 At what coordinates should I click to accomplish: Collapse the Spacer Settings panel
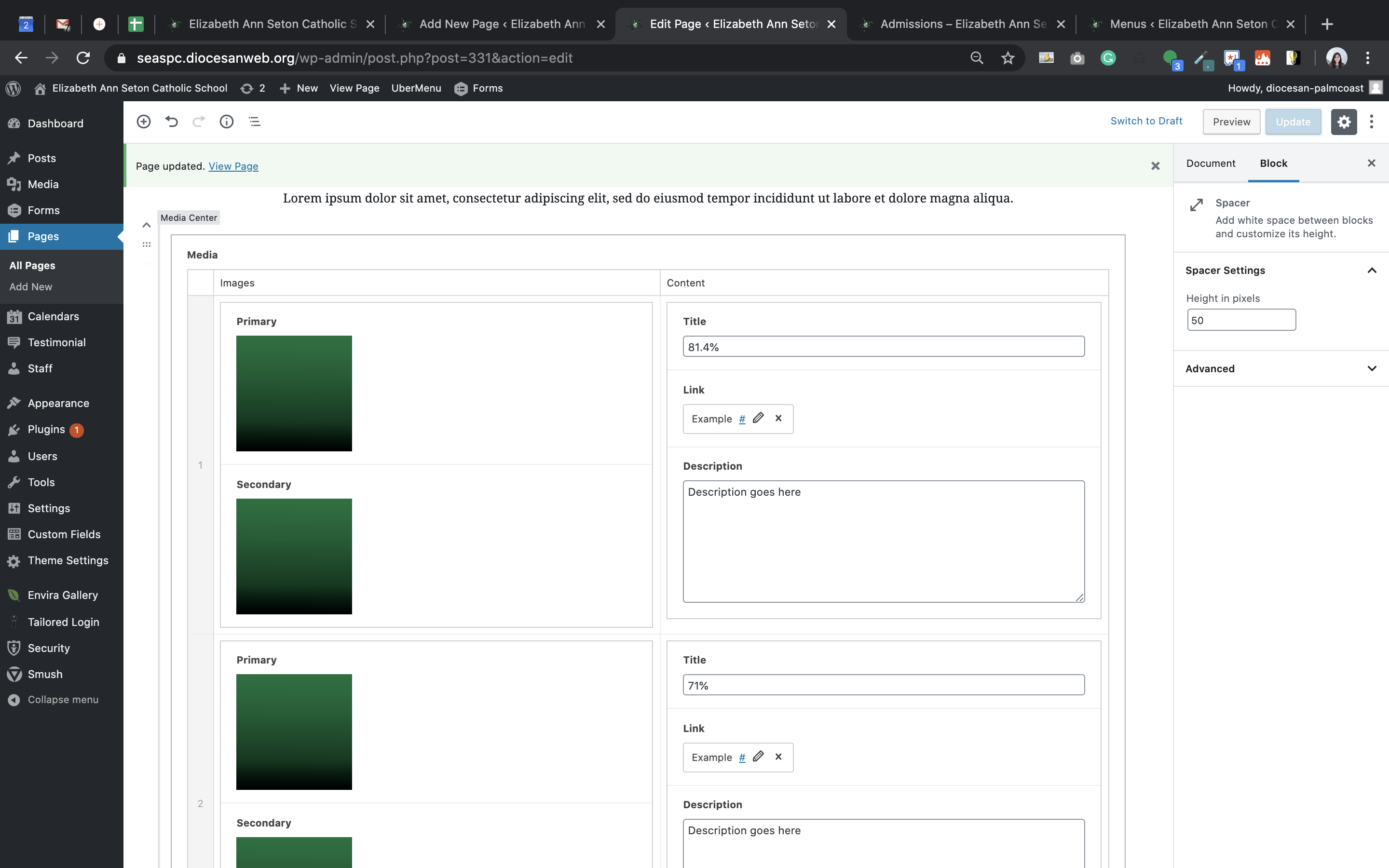click(1371, 271)
